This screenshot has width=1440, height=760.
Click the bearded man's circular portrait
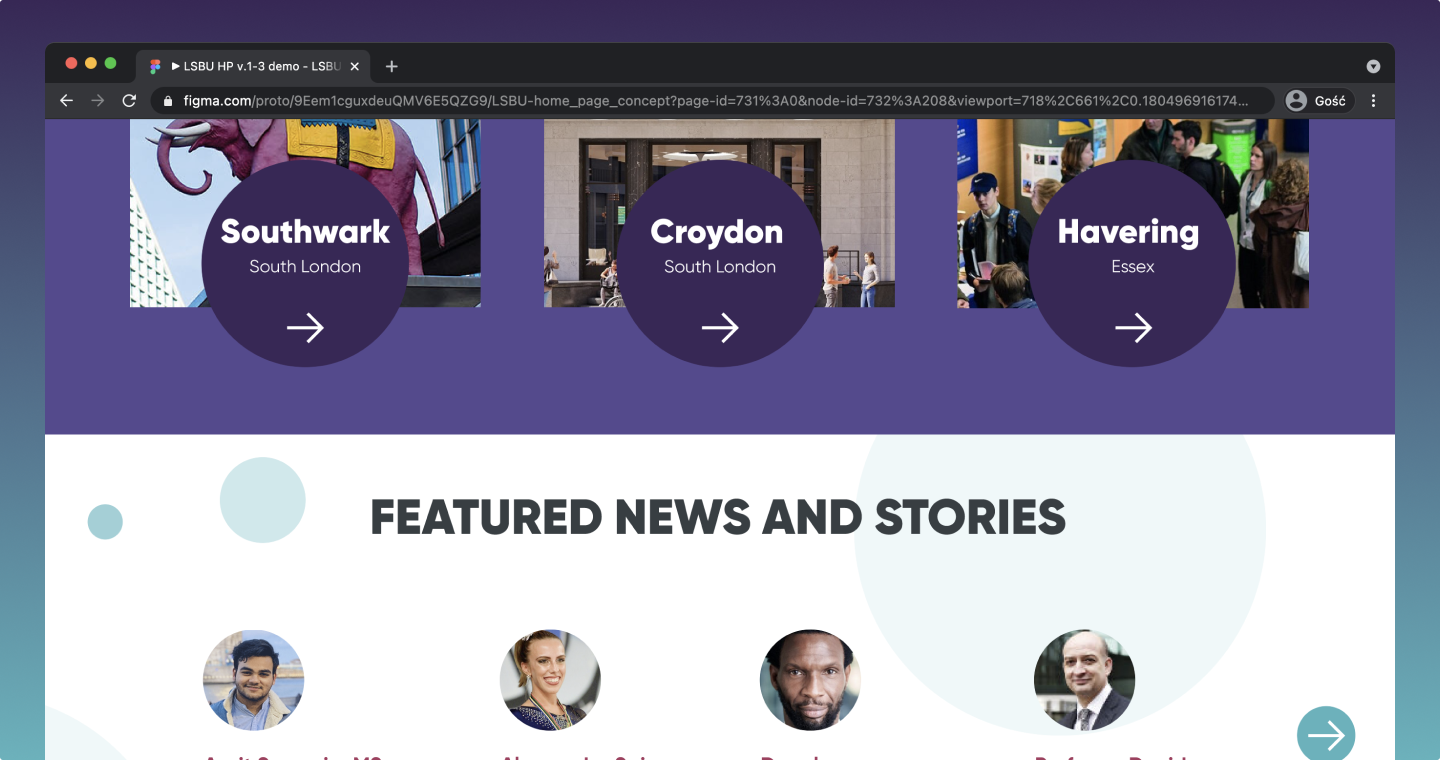810,680
